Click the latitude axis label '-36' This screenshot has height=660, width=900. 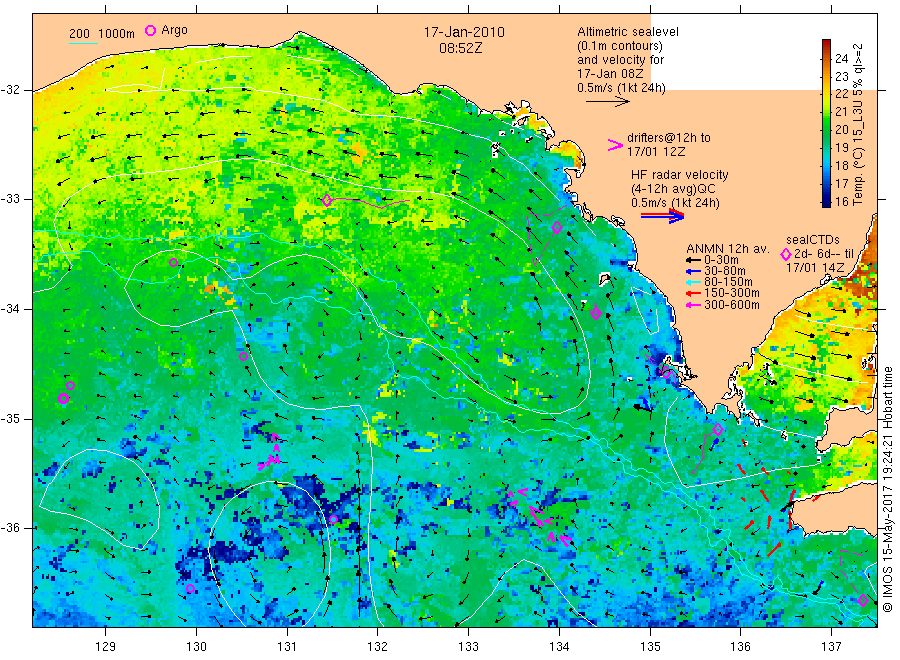tap(10, 528)
